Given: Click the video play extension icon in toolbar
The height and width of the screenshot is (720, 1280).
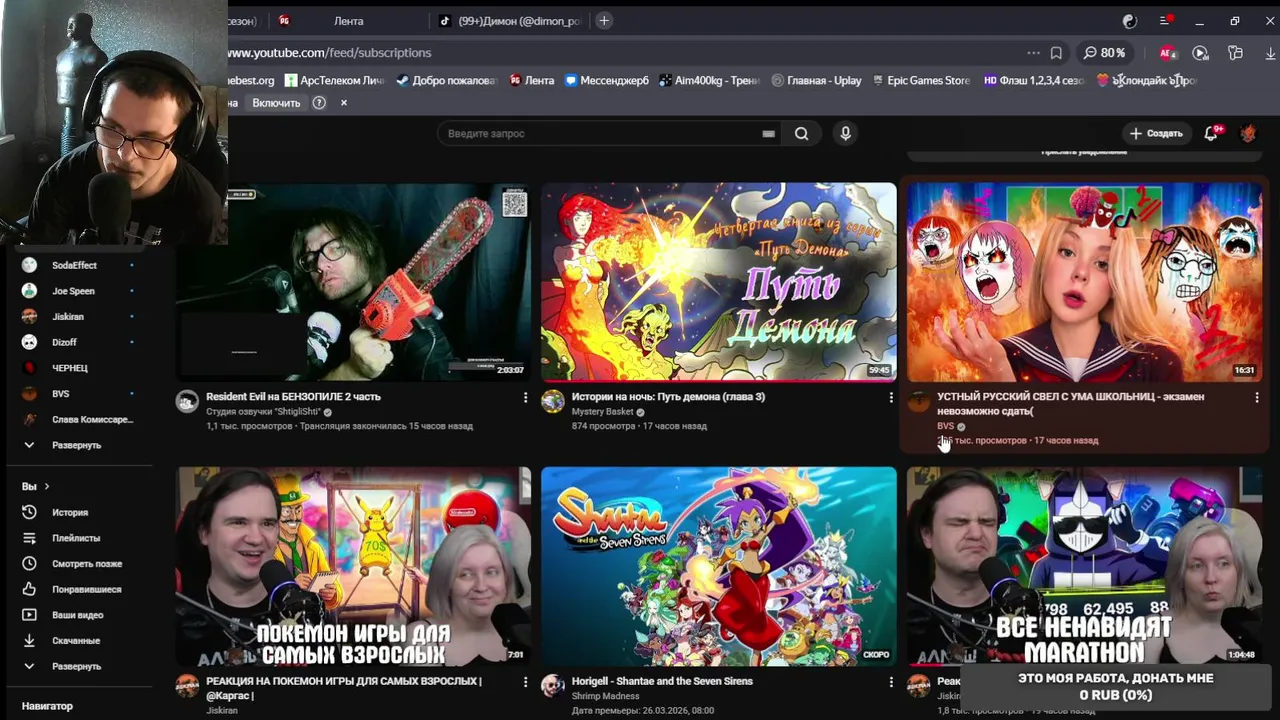Looking at the screenshot, I should pyautogui.click(x=1201, y=53).
